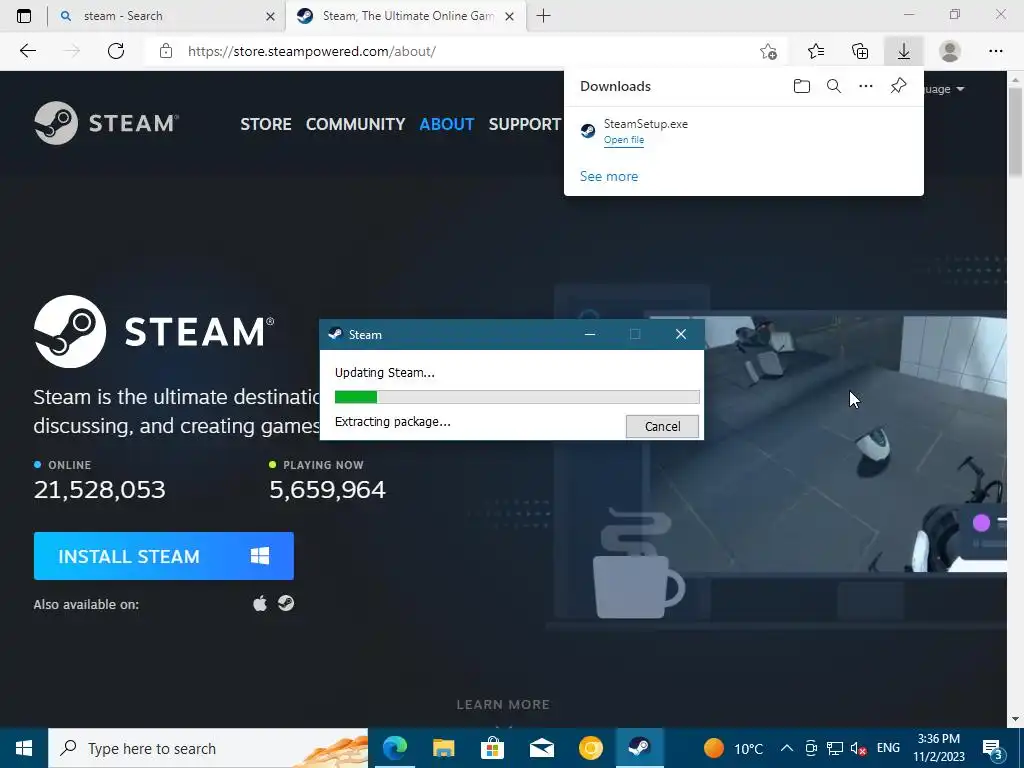Image resolution: width=1024 pixels, height=768 pixels.
Task: Refresh the Steam about page
Action: tap(116, 51)
